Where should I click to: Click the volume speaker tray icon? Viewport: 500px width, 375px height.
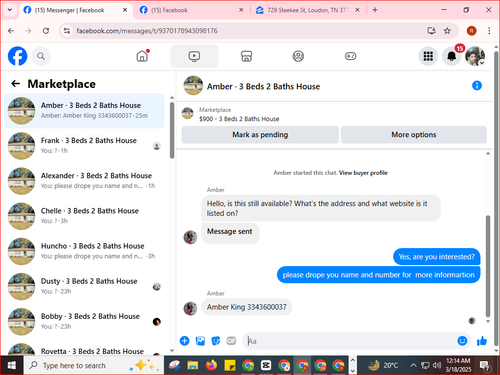point(437,365)
